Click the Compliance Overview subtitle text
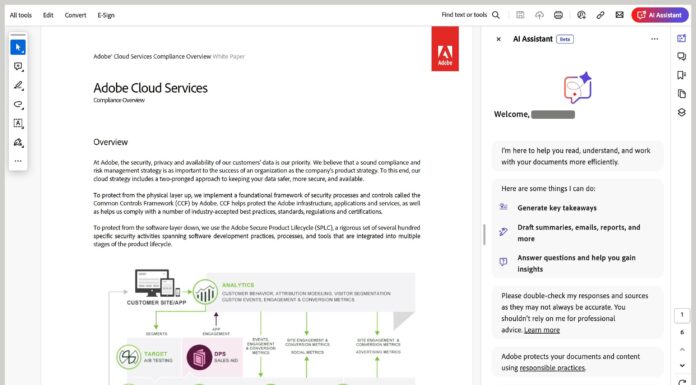696x385 pixels. pos(119,100)
